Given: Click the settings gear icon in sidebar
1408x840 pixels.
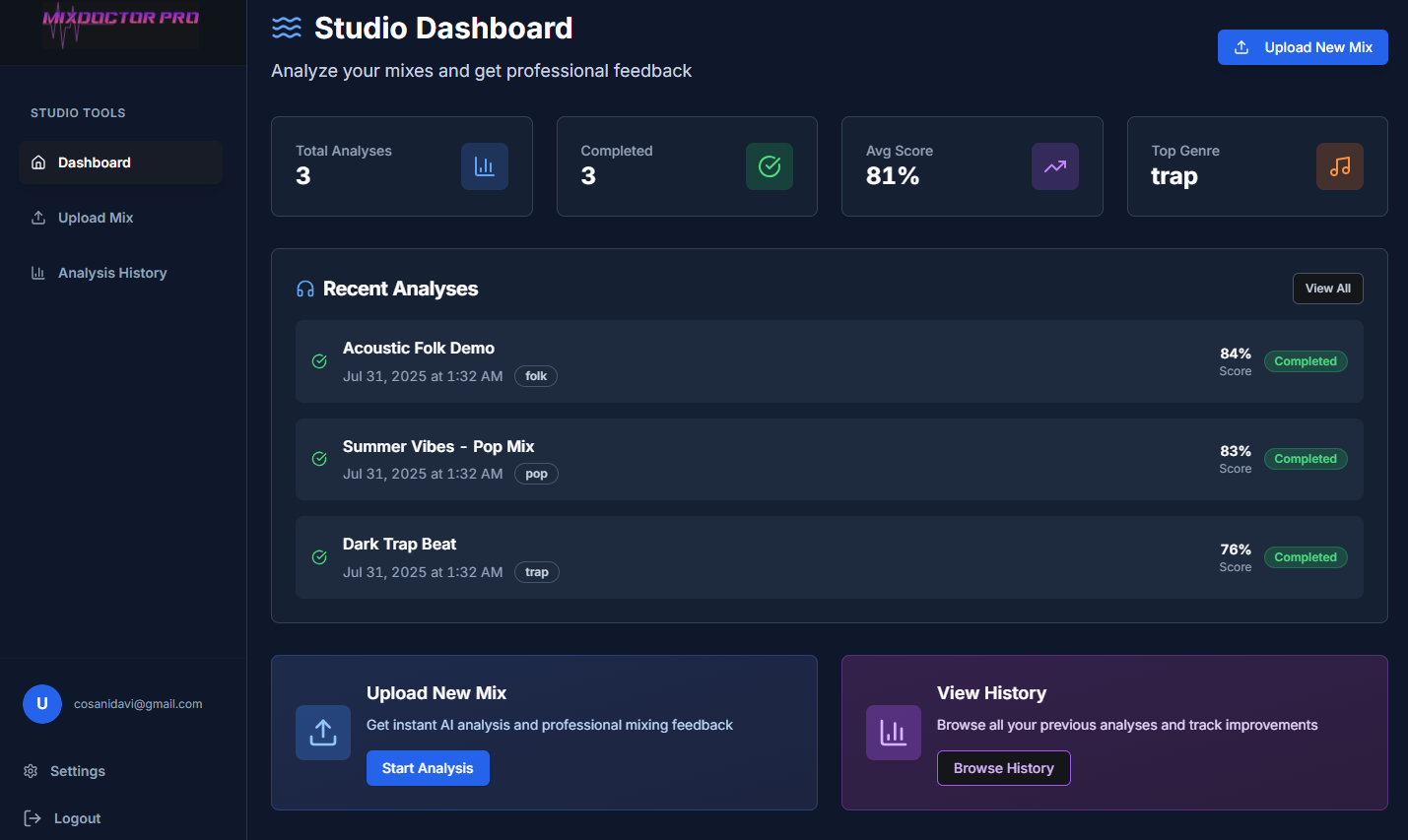Looking at the screenshot, I should coord(31,771).
